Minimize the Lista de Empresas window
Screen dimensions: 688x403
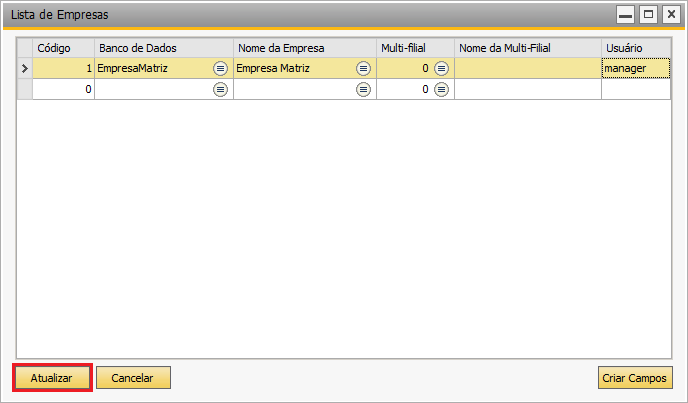point(625,14)
